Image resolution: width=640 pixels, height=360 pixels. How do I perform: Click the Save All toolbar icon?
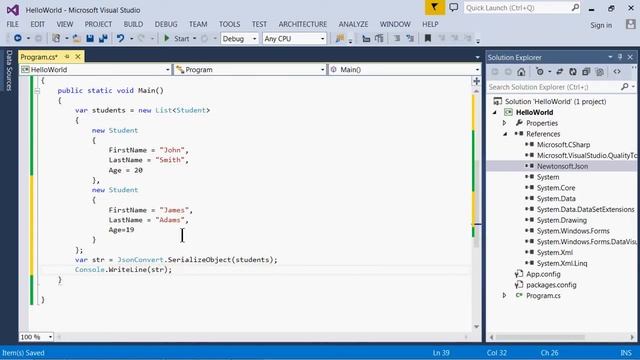(x=103, y=38)
